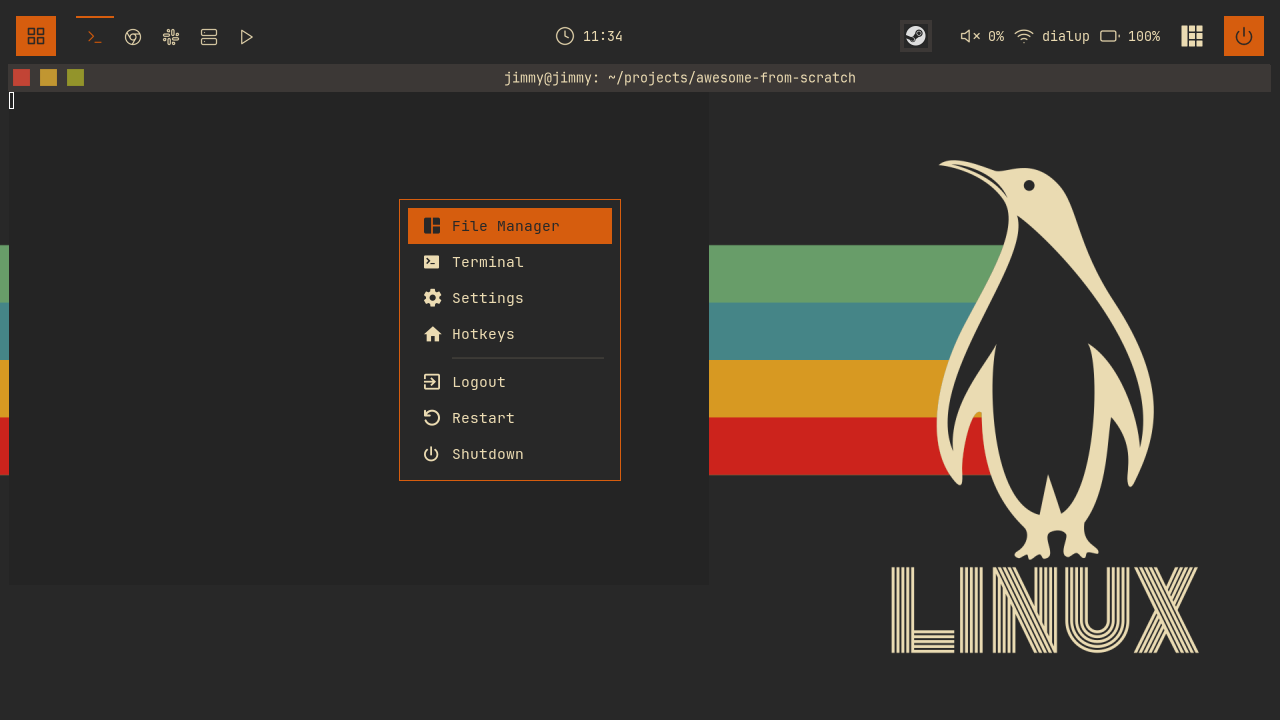
Task: Click the server/stacked-rows icon in top bar
Action: 209,37
